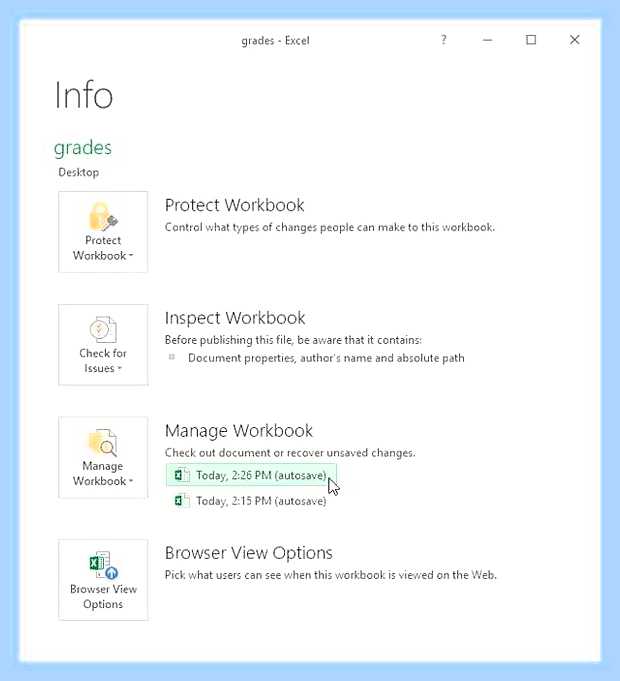
Task: Click 'Before publishing this file, be aware' text
Action: coord(293,340)
